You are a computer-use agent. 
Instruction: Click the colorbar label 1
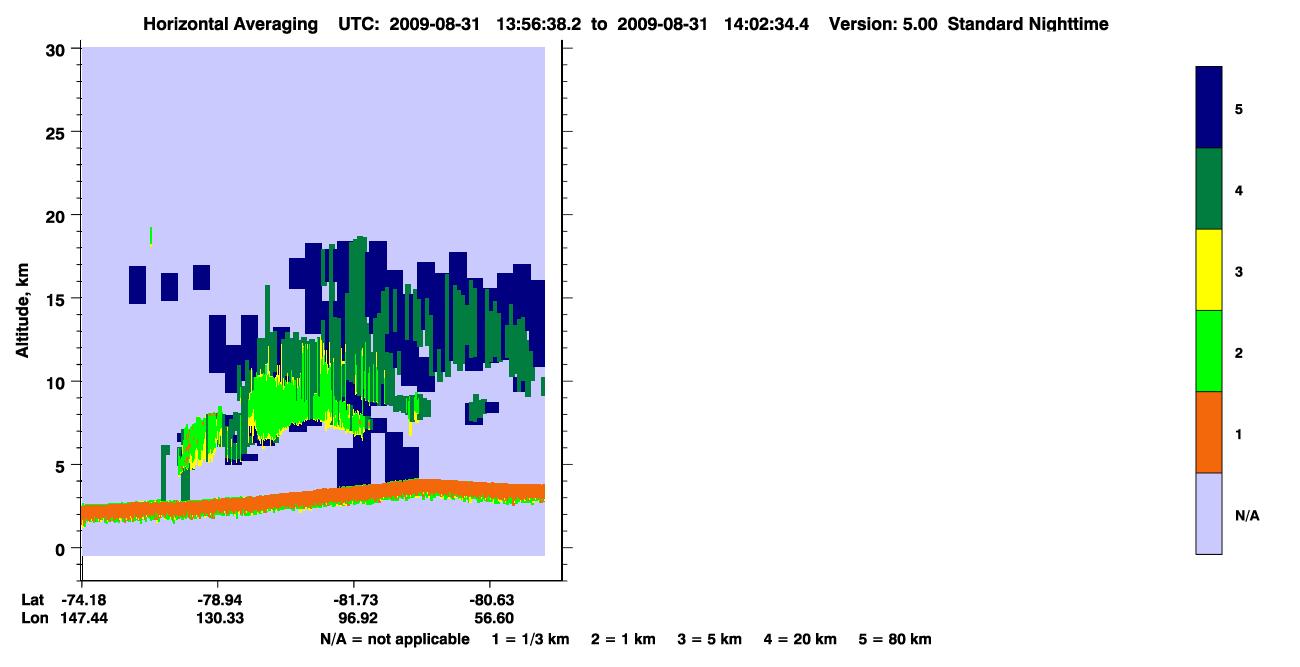pos(1239,434)
